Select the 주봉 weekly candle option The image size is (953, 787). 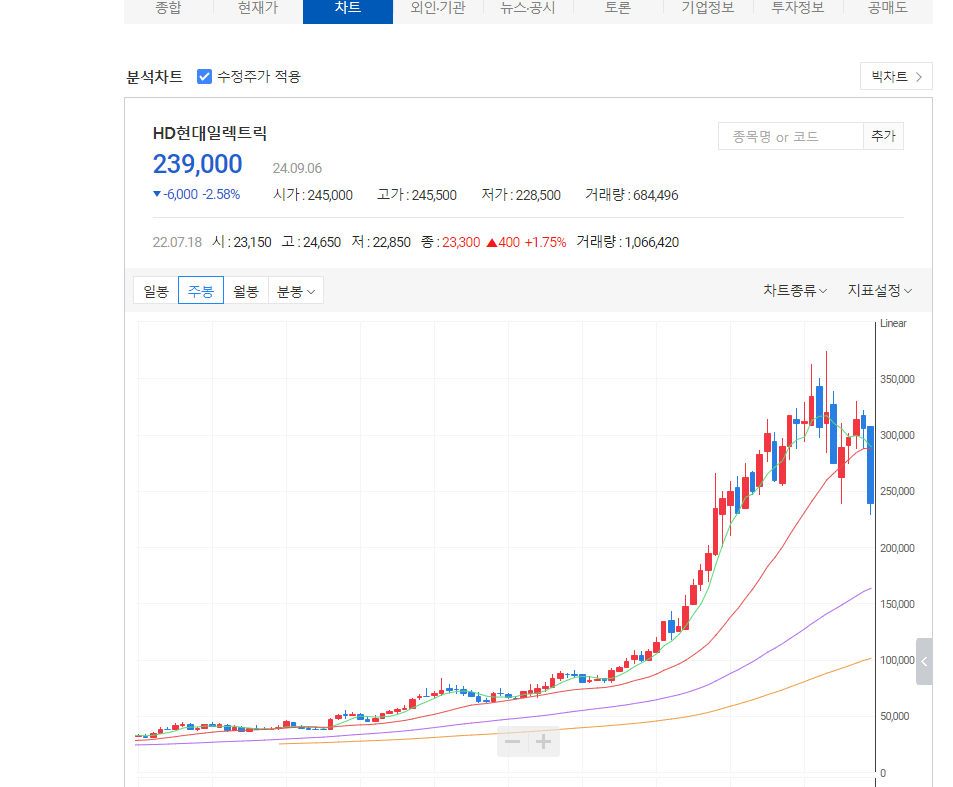(x=201, y=291)
